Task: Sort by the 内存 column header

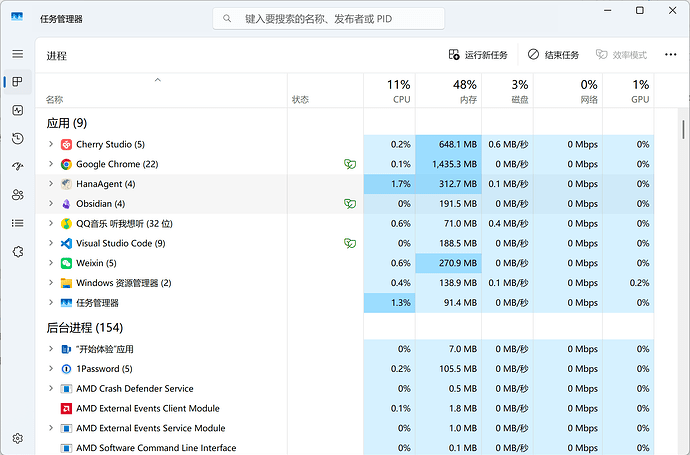Action: pyautogui.click(x=448, y=91)
